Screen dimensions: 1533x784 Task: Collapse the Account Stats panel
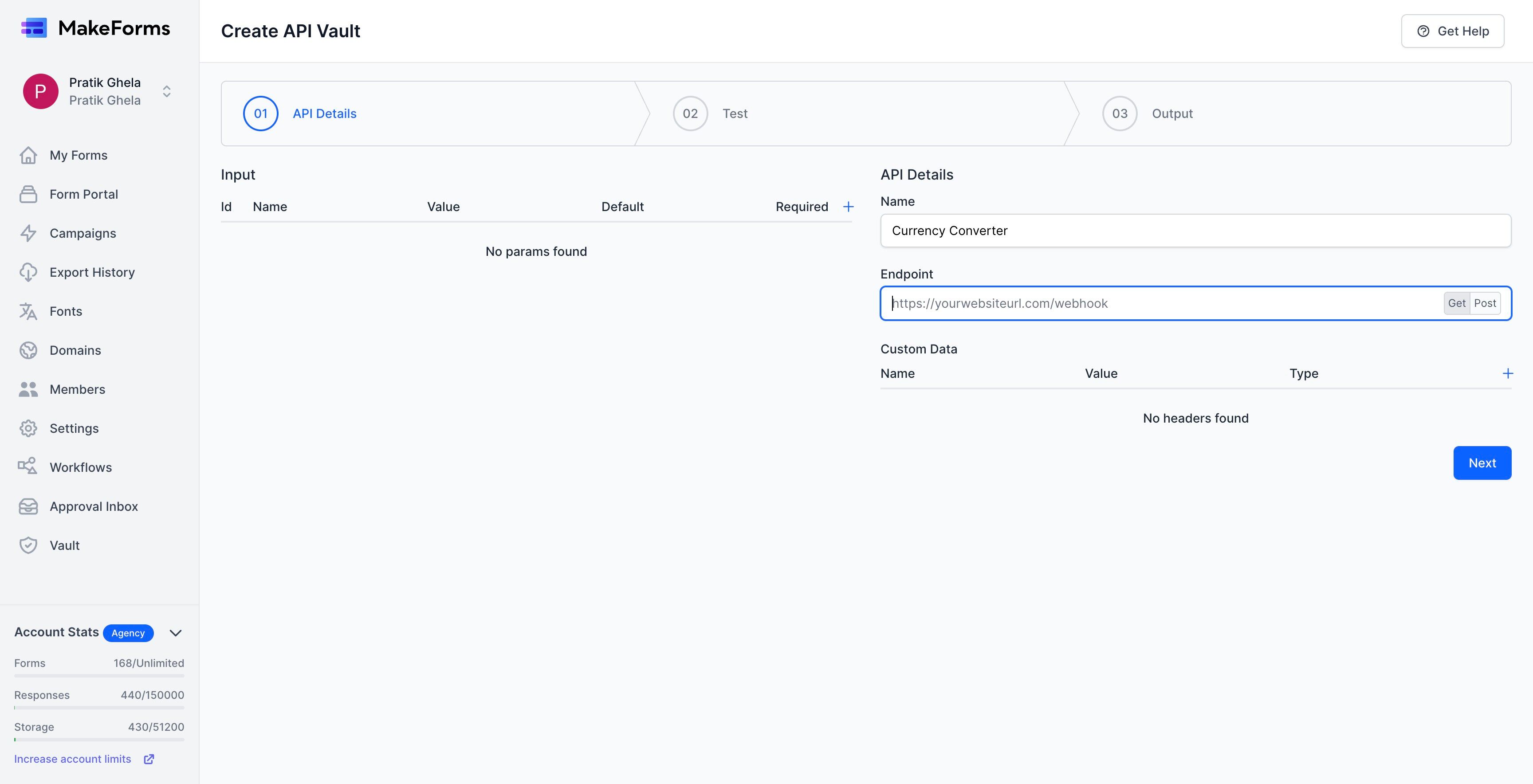pos(175,633)
